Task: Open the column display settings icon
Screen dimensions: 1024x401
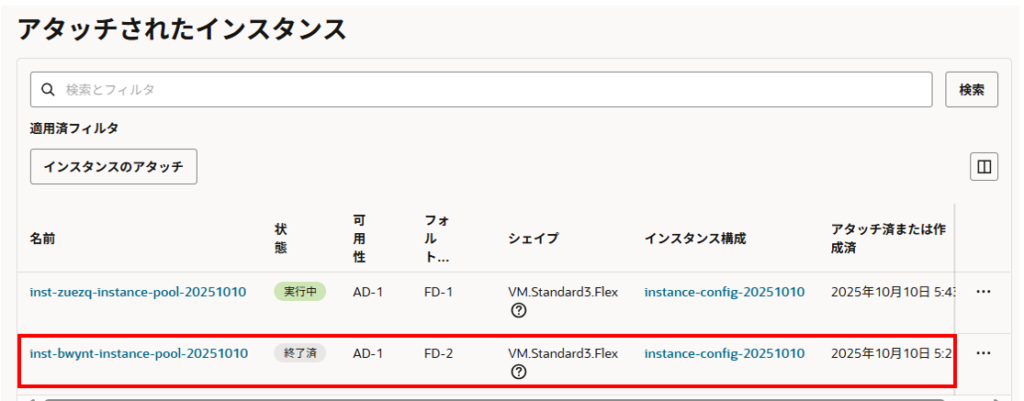Action: pyautogui.click(x=984, y=167)
